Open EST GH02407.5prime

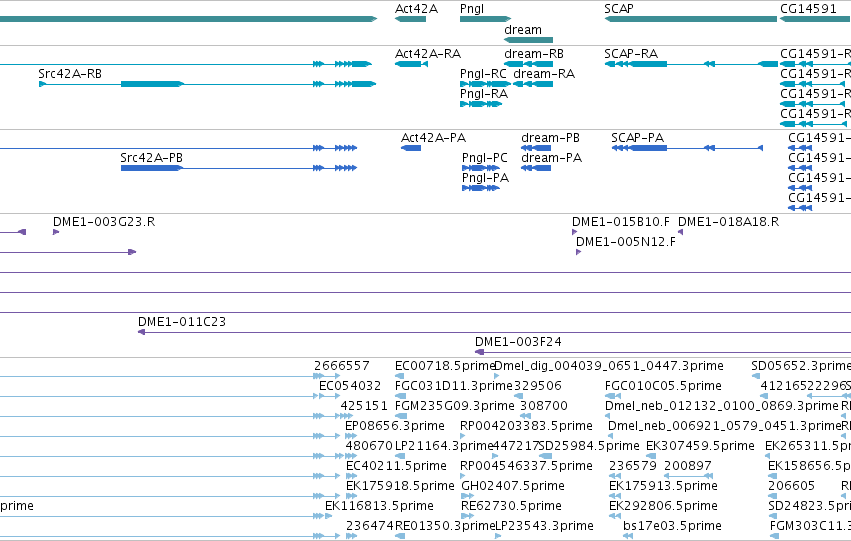click(x=513, y=486)
